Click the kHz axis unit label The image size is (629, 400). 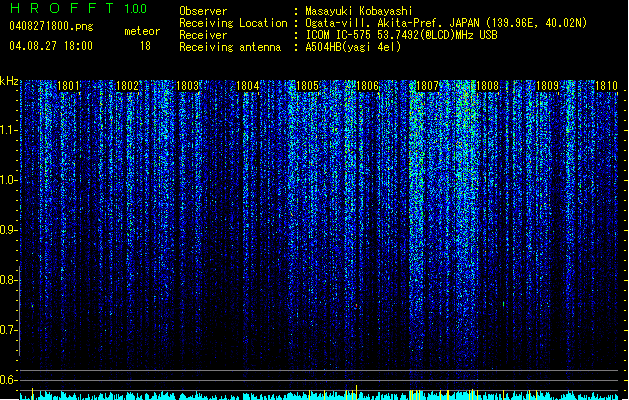tap(9, 81)
